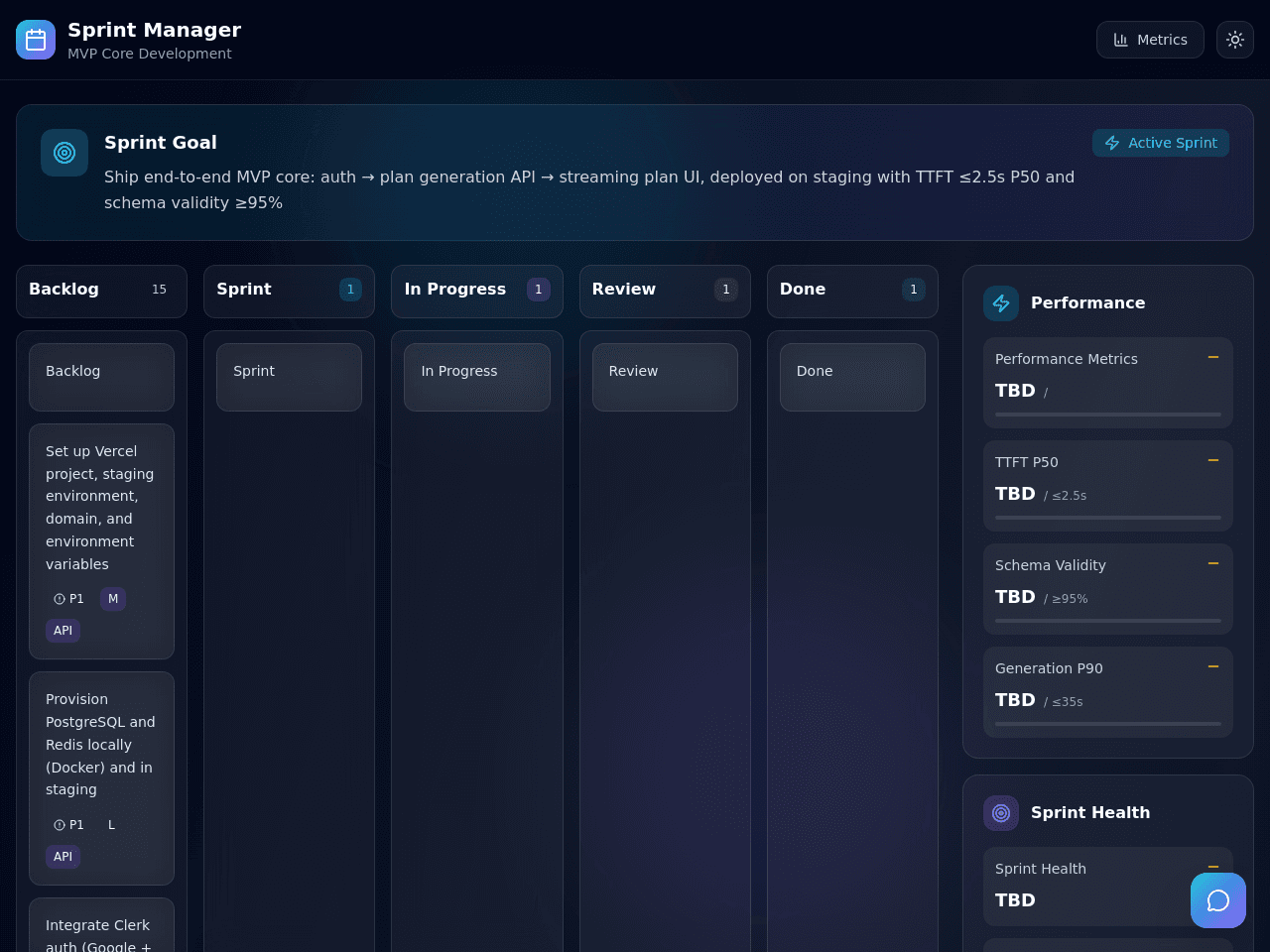Click the M size badge on Vercel card
Image resolution: width=1270 pixels, height=952 pixels.
113,599
